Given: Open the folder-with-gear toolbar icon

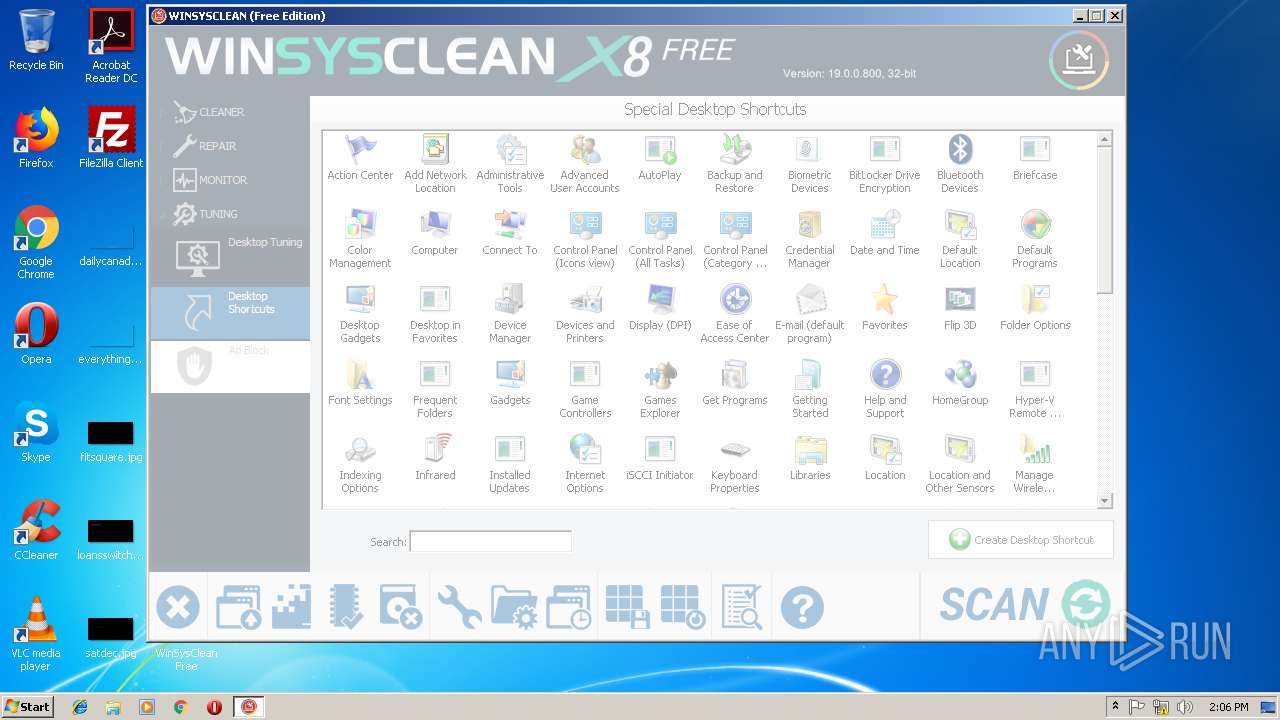Looking at the screenshot, I should 514,607.
